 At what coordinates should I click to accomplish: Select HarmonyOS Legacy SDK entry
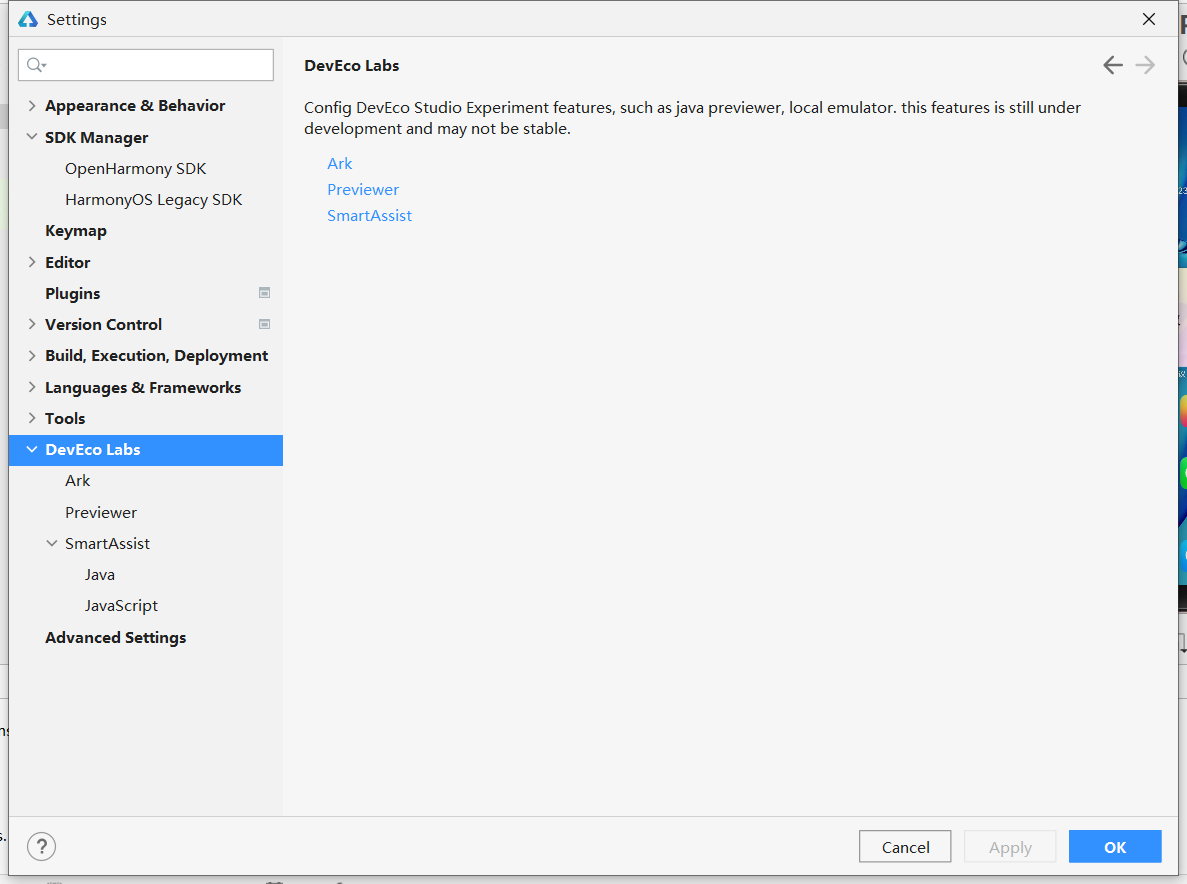tap(154, 200)
